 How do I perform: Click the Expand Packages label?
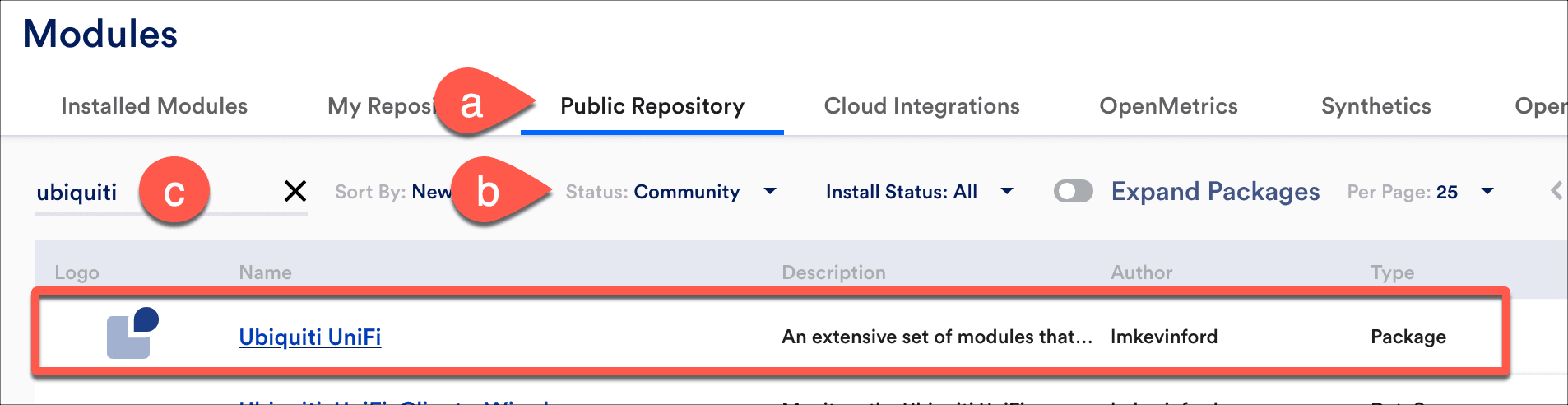(1215, 192)
